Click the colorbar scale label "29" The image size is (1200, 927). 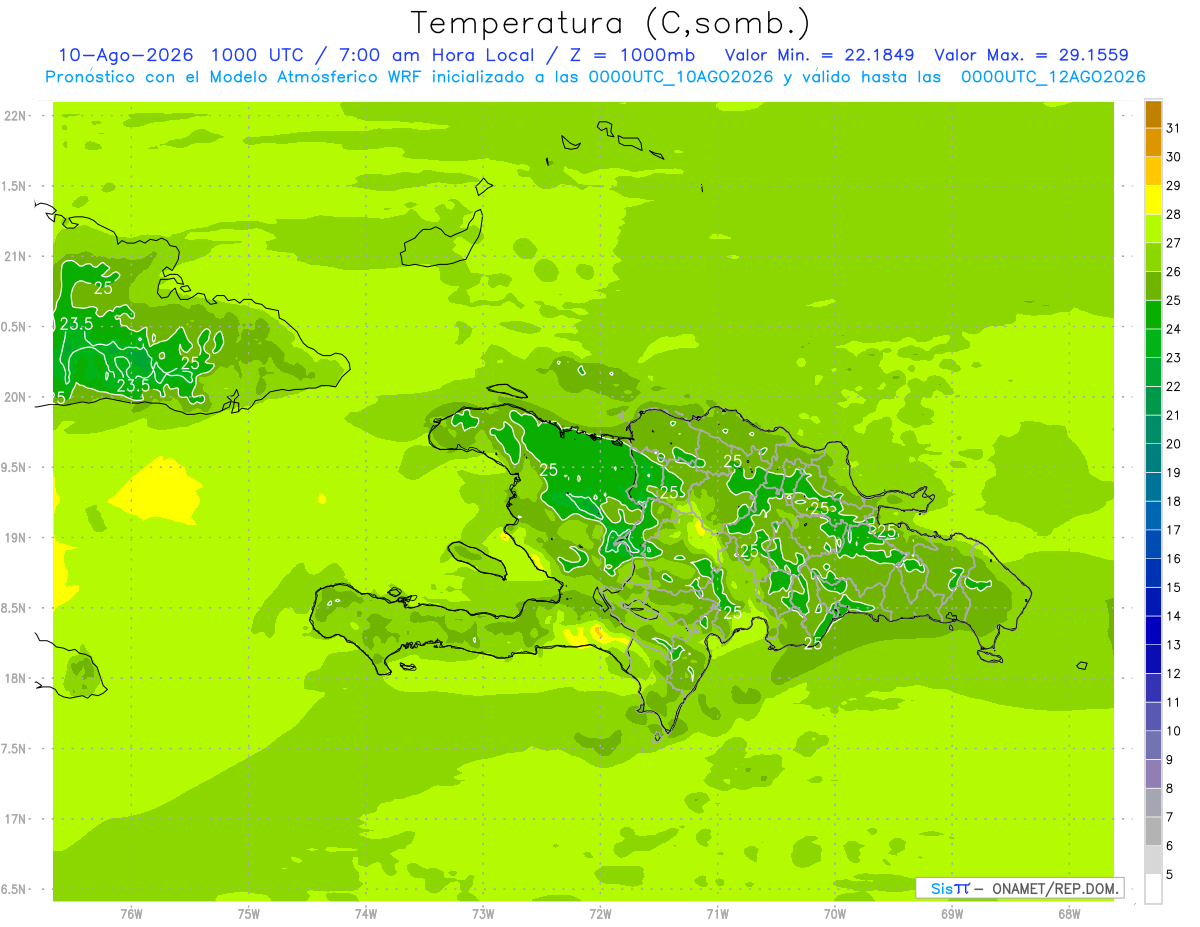pyautogui.click(x=1174, y=186)
